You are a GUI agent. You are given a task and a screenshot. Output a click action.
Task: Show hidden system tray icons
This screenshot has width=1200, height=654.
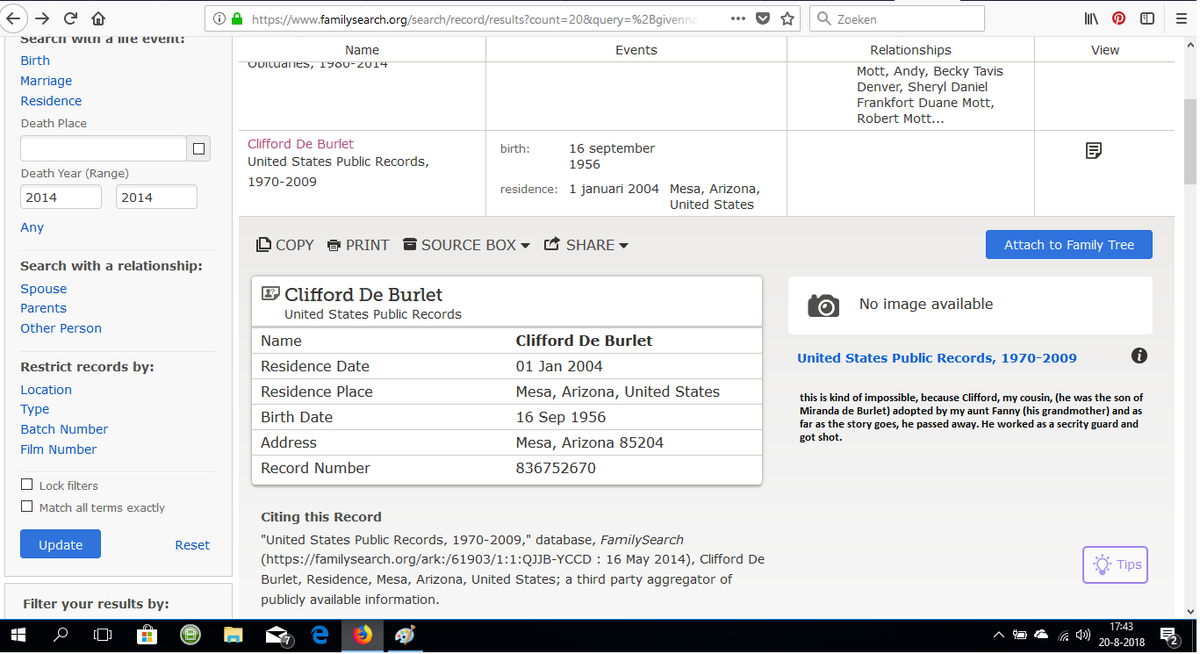998,635
